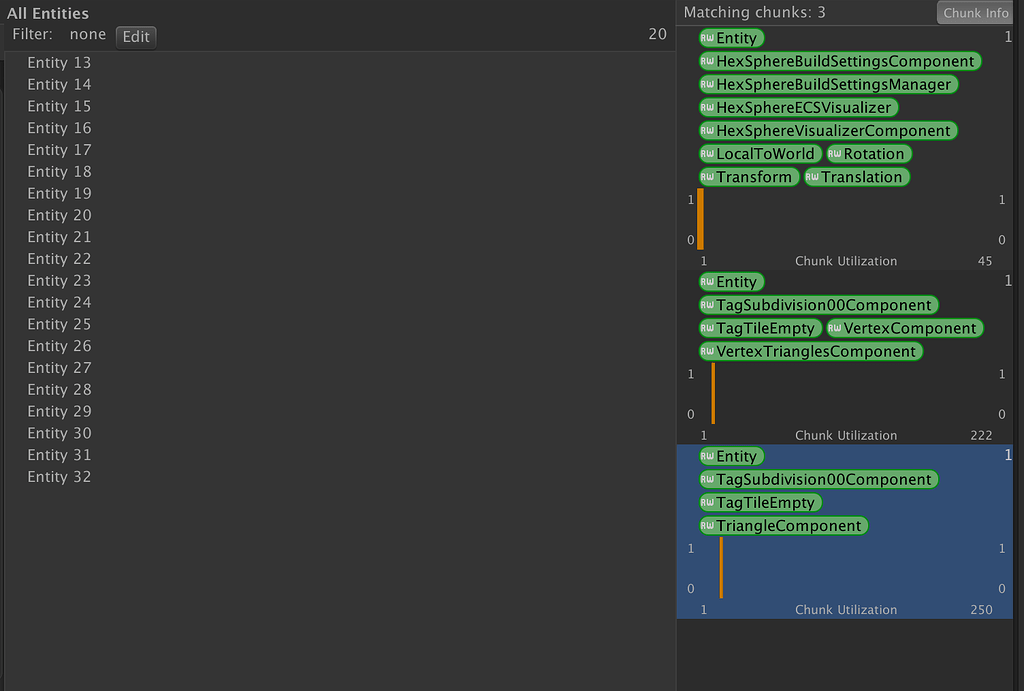Select the HexSphereECSVisualizer component badge

point(798,107)
